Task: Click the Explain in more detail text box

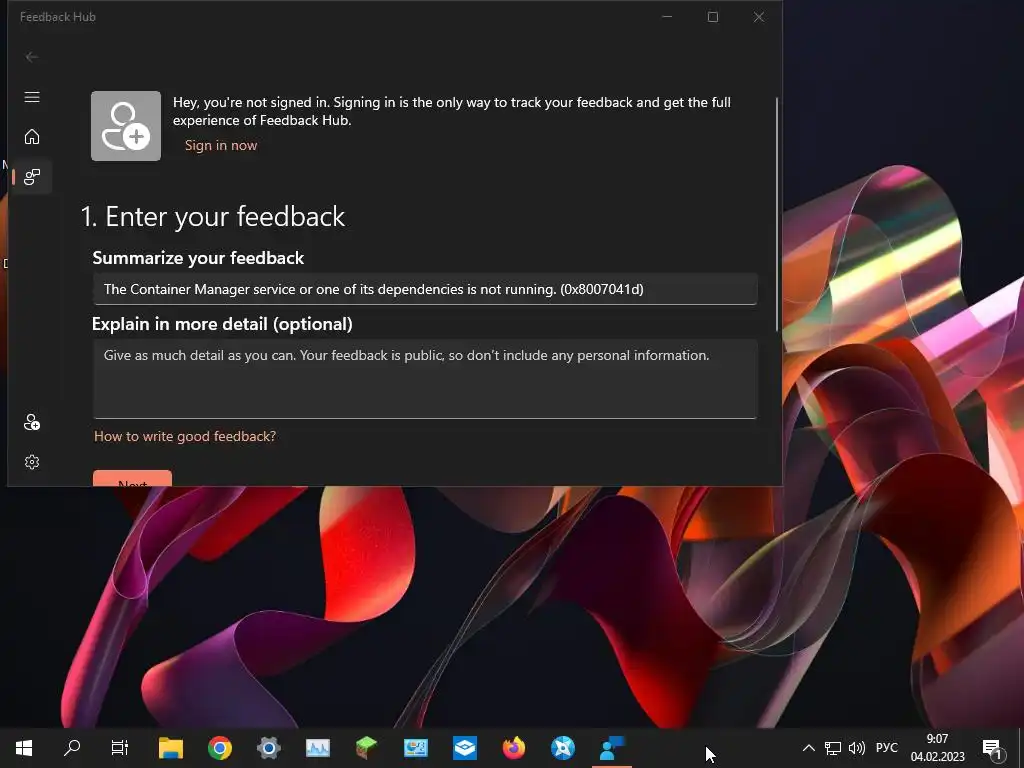Action: 425,379
